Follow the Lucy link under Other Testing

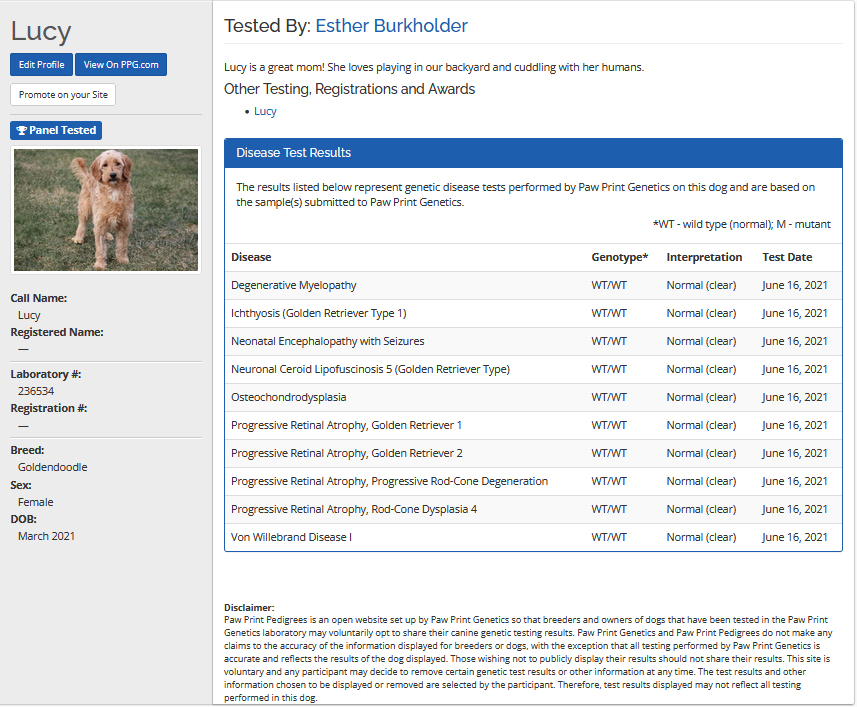265,112
